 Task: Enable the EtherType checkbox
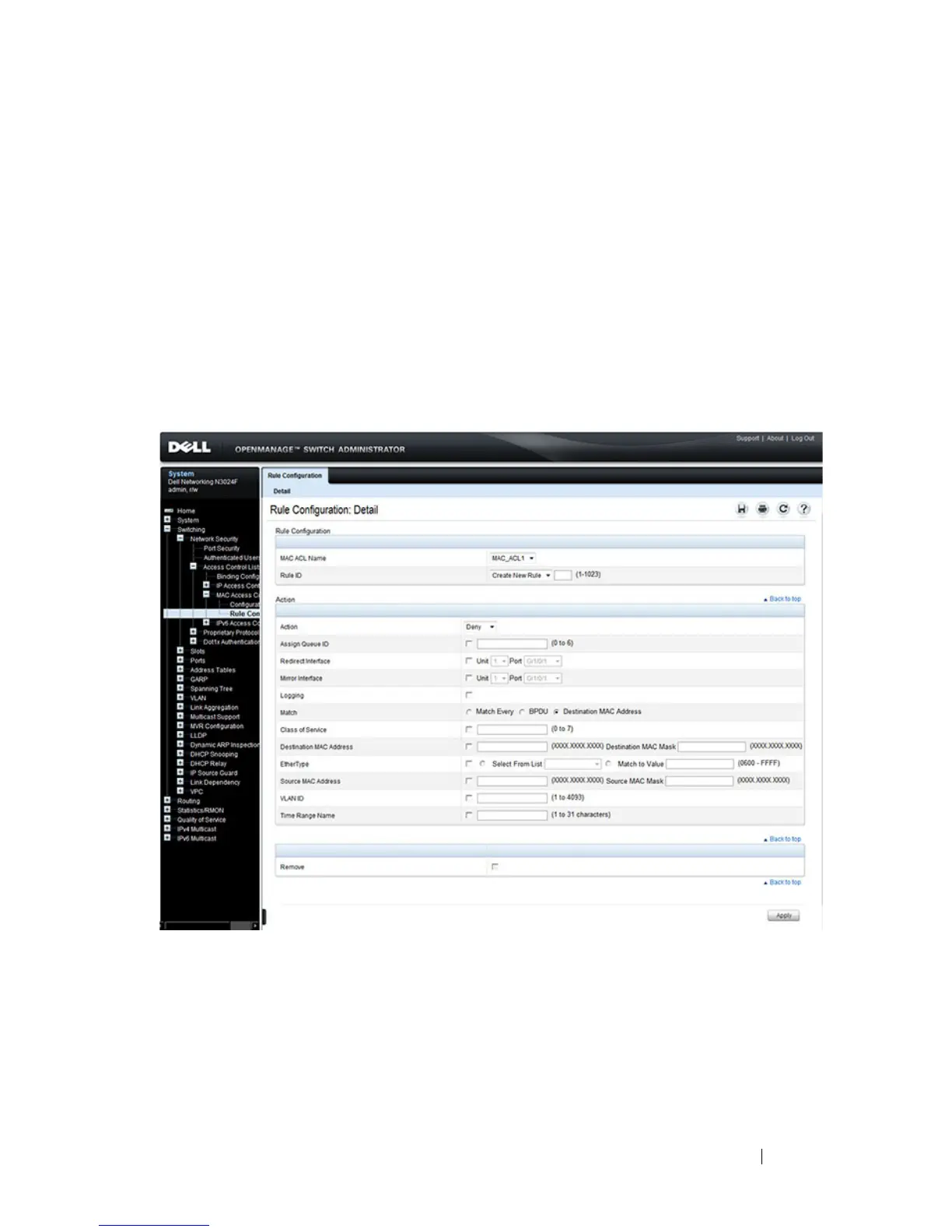click(468, 764)
